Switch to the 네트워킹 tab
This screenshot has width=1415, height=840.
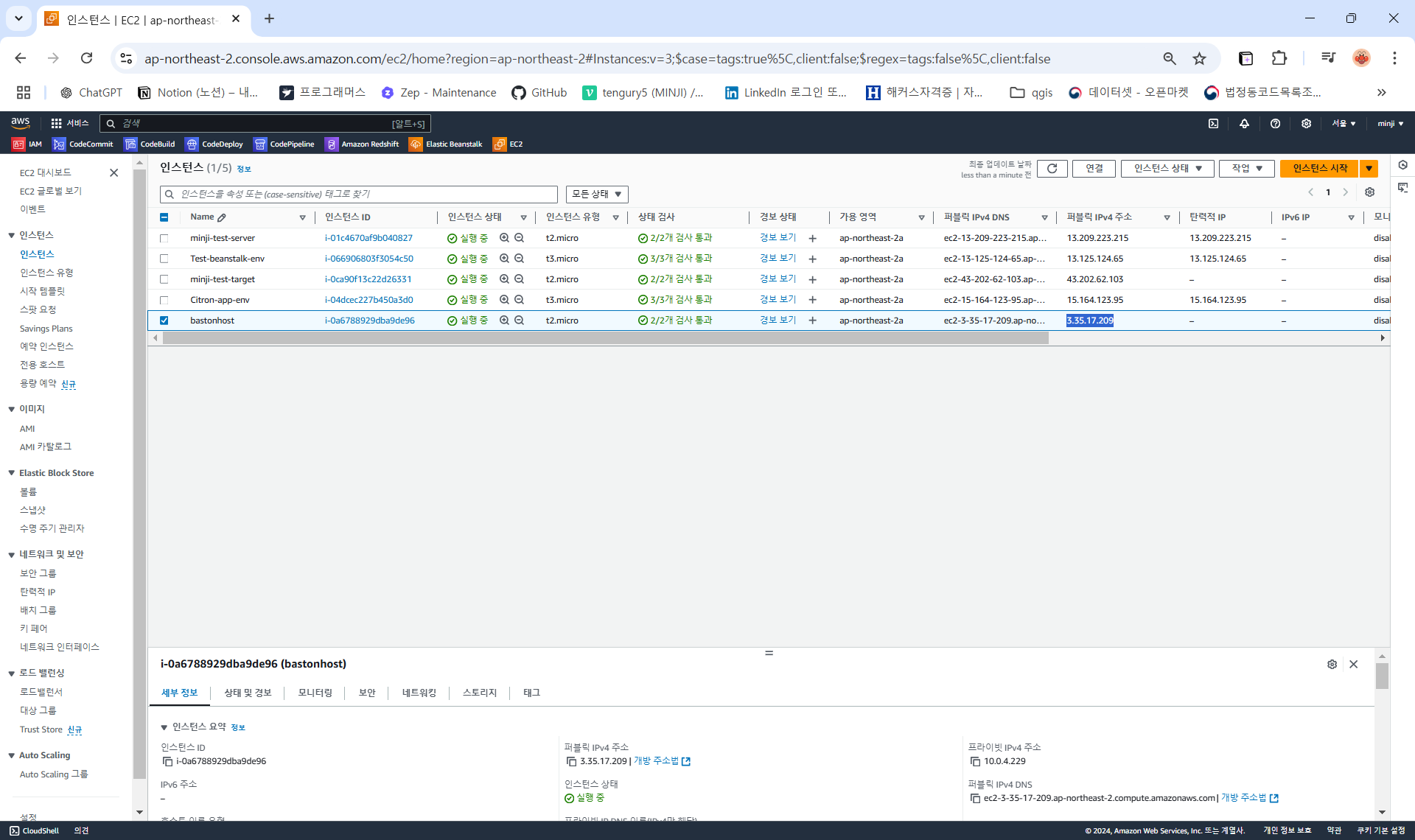419,693
